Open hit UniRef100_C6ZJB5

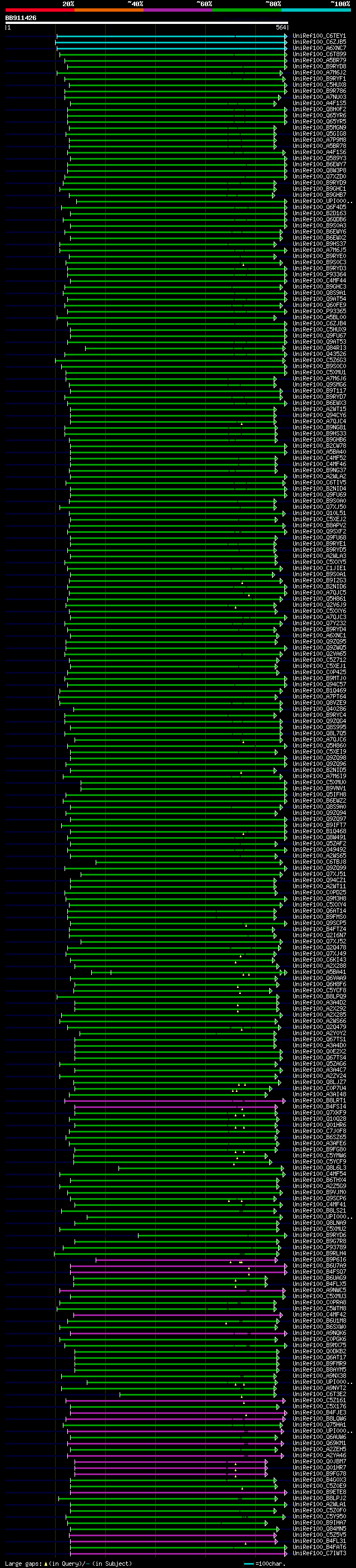[319, 42]
